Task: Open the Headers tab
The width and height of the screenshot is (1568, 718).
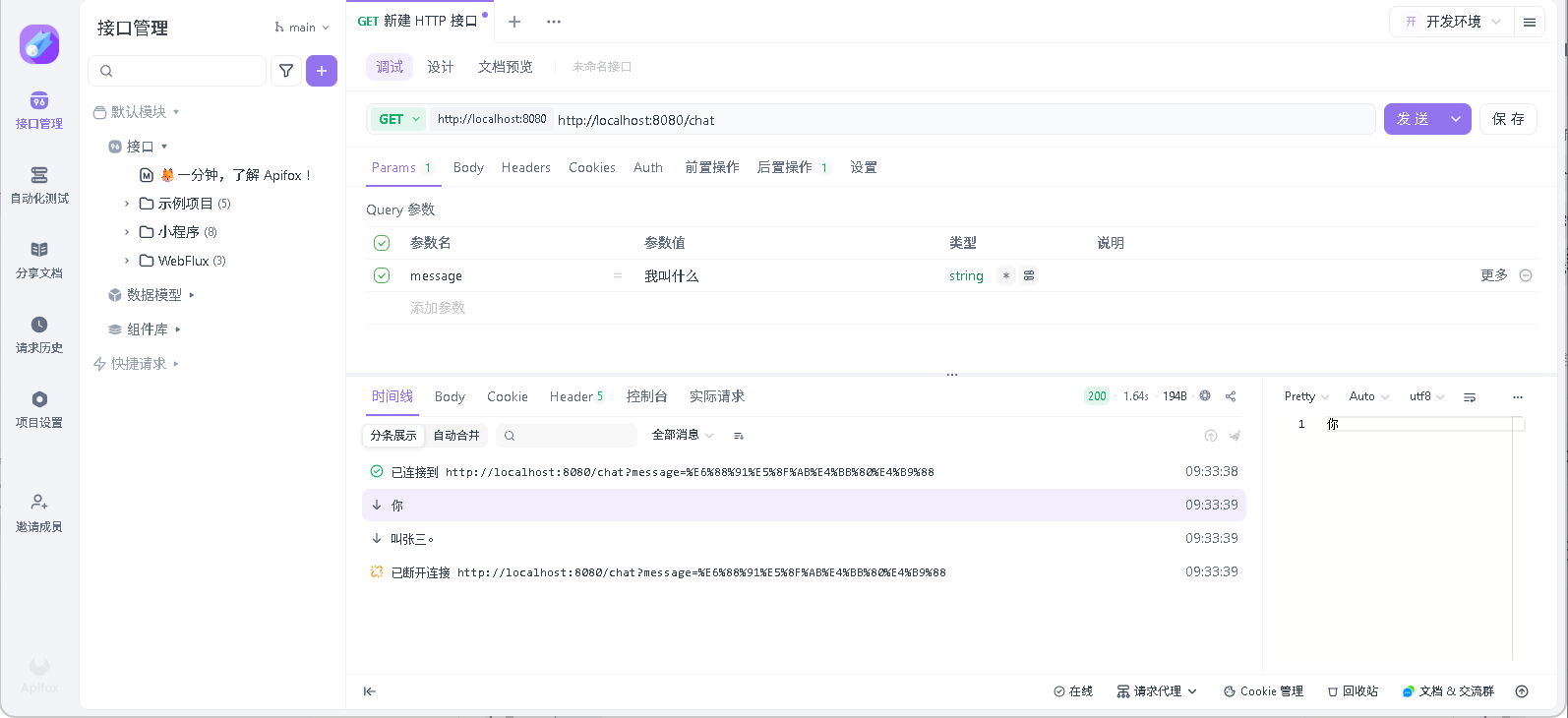Action: (526, 168)
